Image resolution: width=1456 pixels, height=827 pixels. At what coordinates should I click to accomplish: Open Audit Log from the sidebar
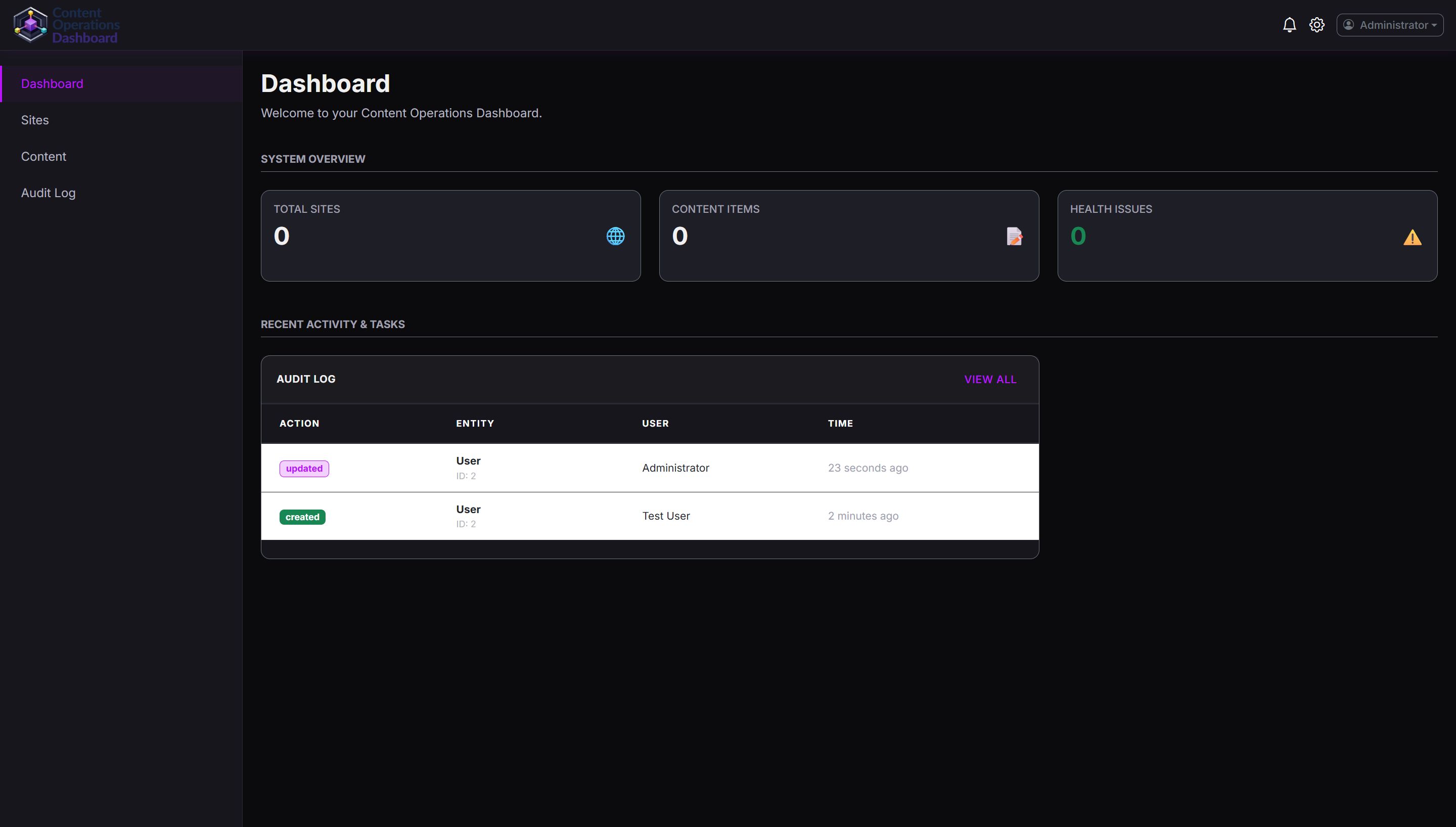pyautogui.click(x=48, y=193)
